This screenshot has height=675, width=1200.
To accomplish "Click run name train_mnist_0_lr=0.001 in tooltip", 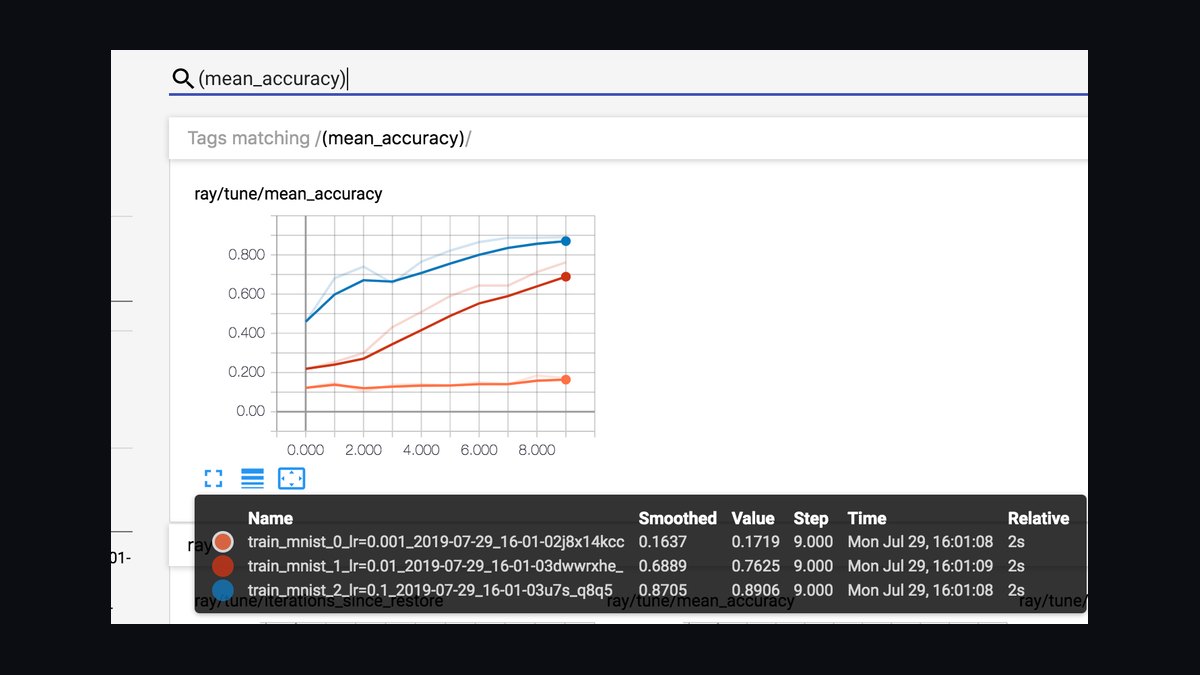I will pos(436,542).
